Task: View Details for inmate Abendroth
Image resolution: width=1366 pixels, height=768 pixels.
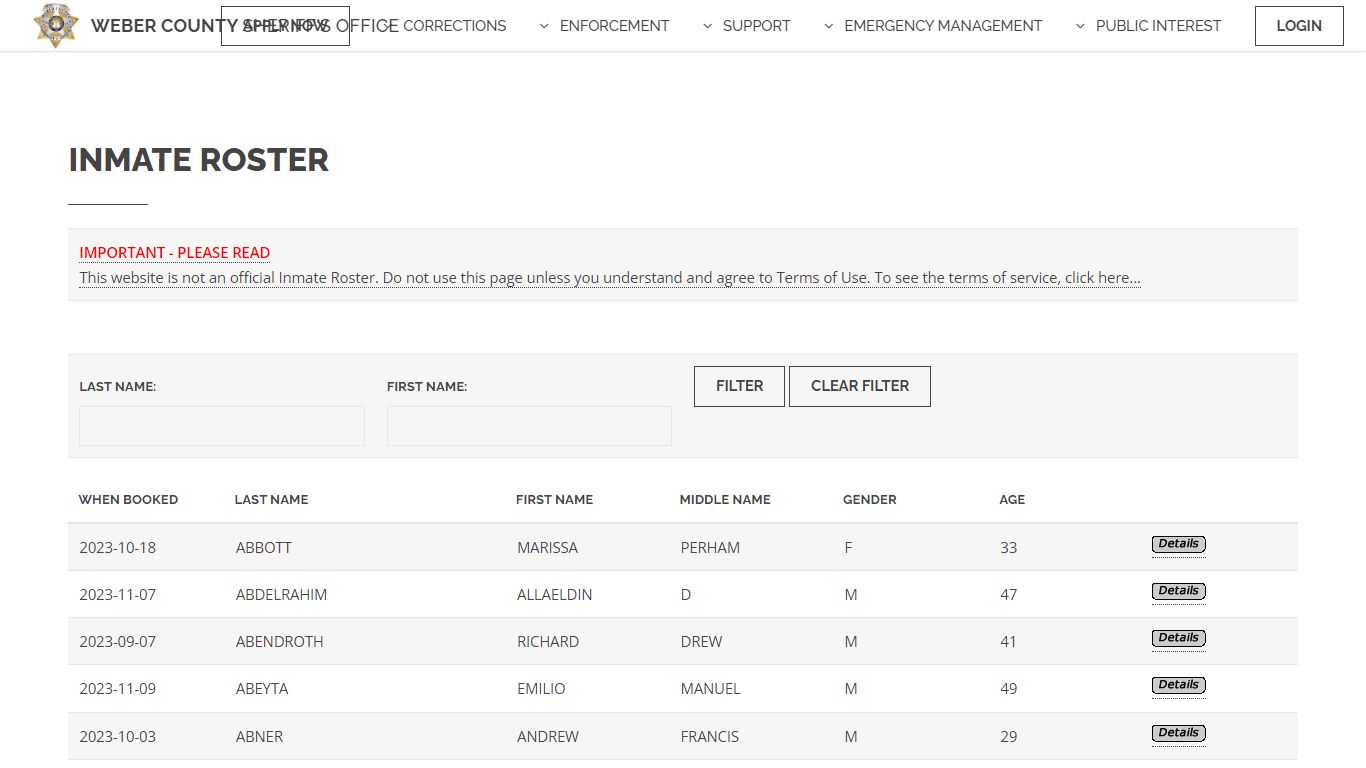Action: [1178, 638]
